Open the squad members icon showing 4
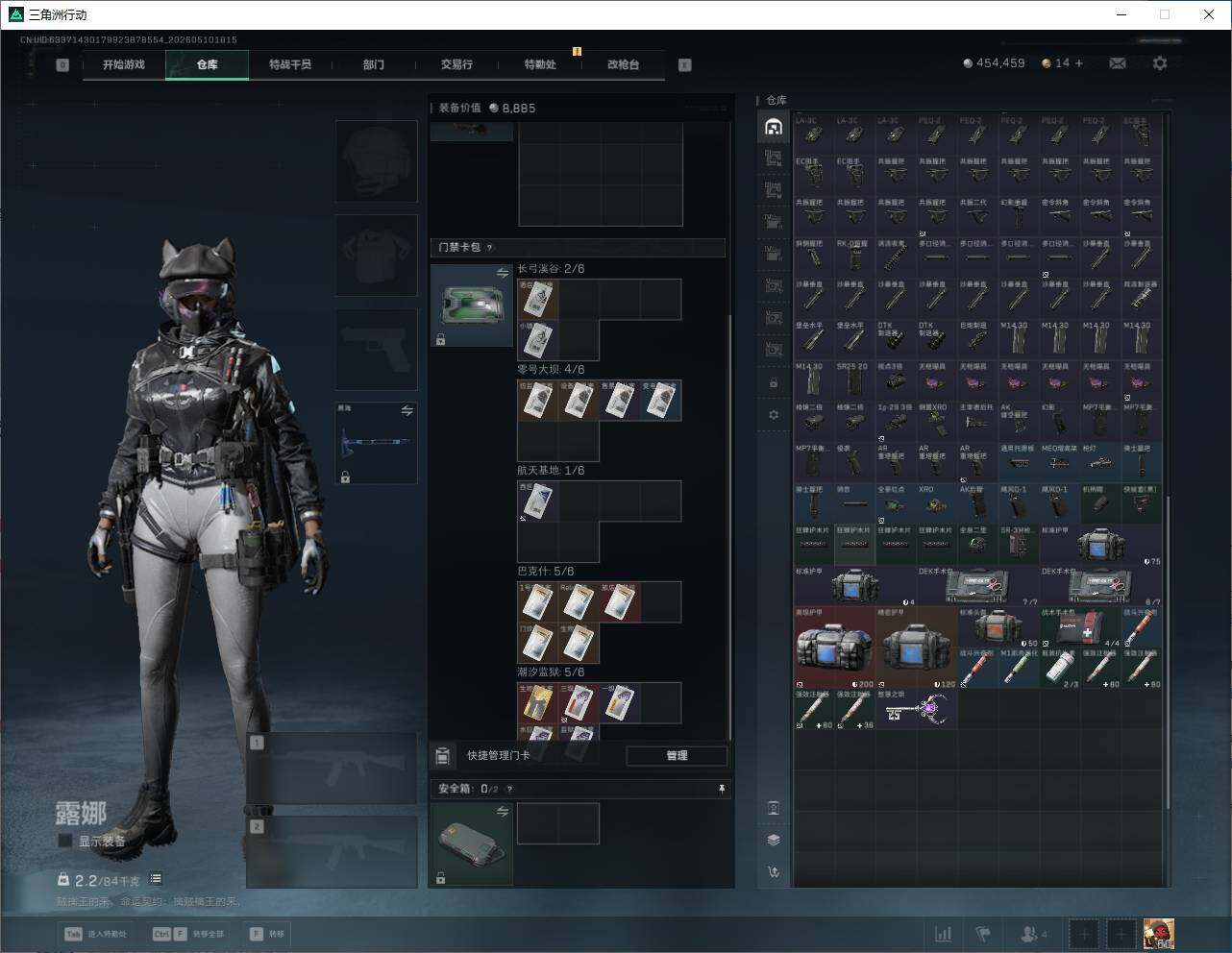The width and height of the screenshot is (1232, 953). click(x=1033, y=934)
